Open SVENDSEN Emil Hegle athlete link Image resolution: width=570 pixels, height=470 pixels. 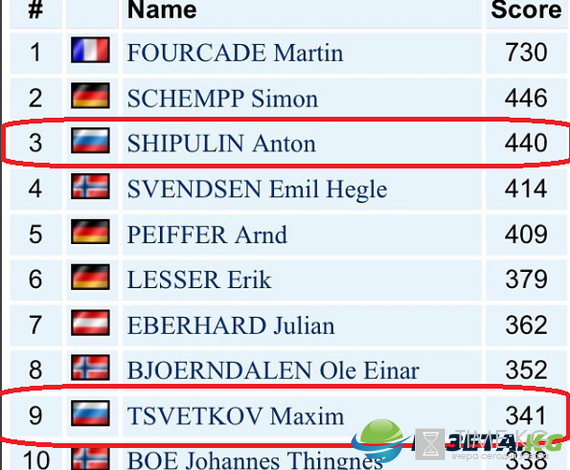(x=257, y=189)
